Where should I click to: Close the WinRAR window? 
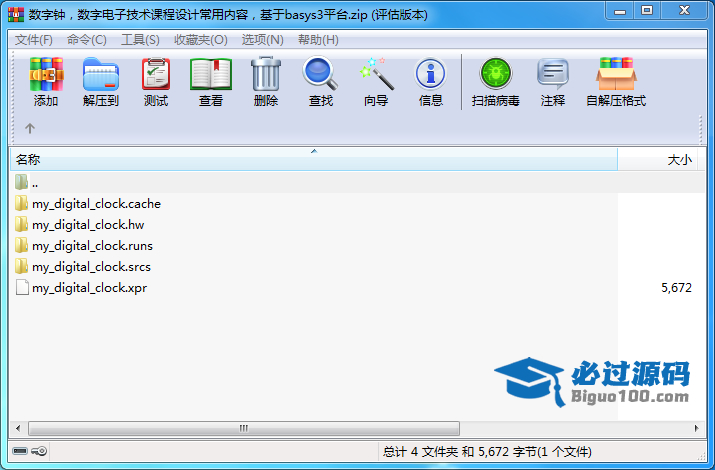click(684, 11)
